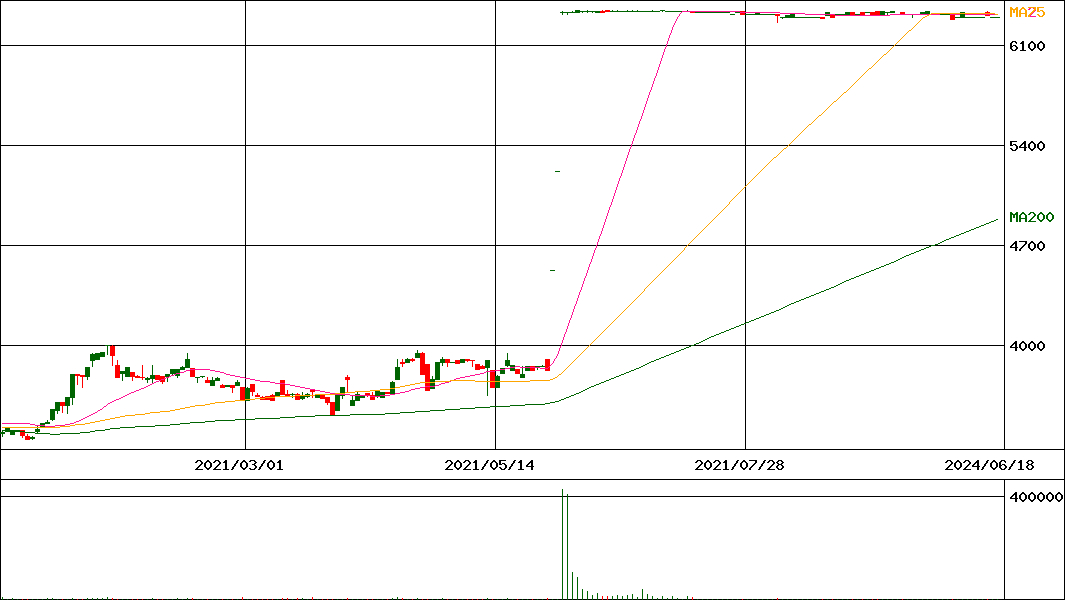
Task: Click the isolated green dash below 5400
Action: [x=557, y=171]
